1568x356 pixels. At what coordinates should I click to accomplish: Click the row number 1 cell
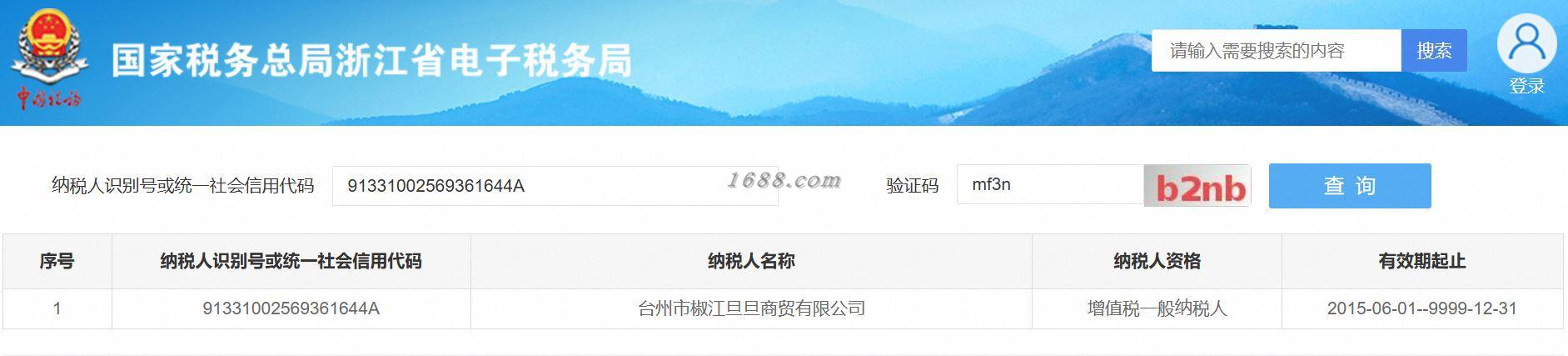pyautogui.click(x=57, y=308)
